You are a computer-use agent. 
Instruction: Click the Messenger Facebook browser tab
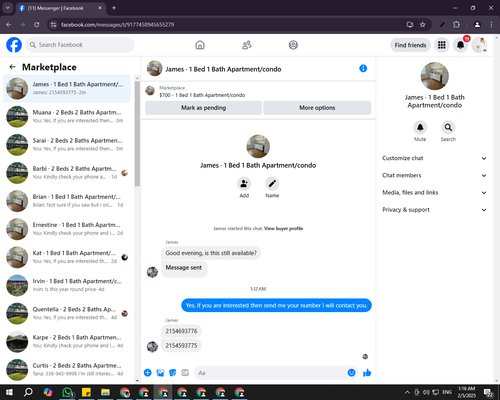(60, 8)
